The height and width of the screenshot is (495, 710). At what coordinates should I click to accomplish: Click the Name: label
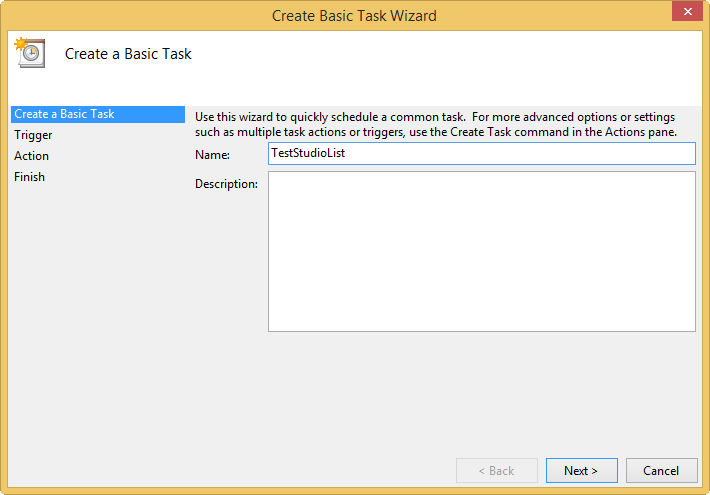(212, 155)
